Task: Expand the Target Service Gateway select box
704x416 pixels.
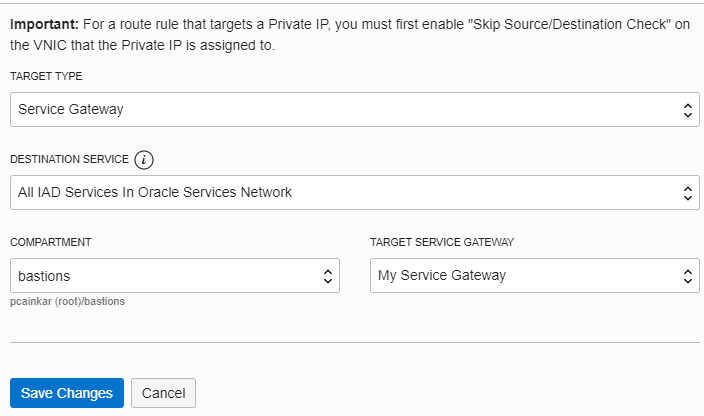Action: tap(534, 276)
